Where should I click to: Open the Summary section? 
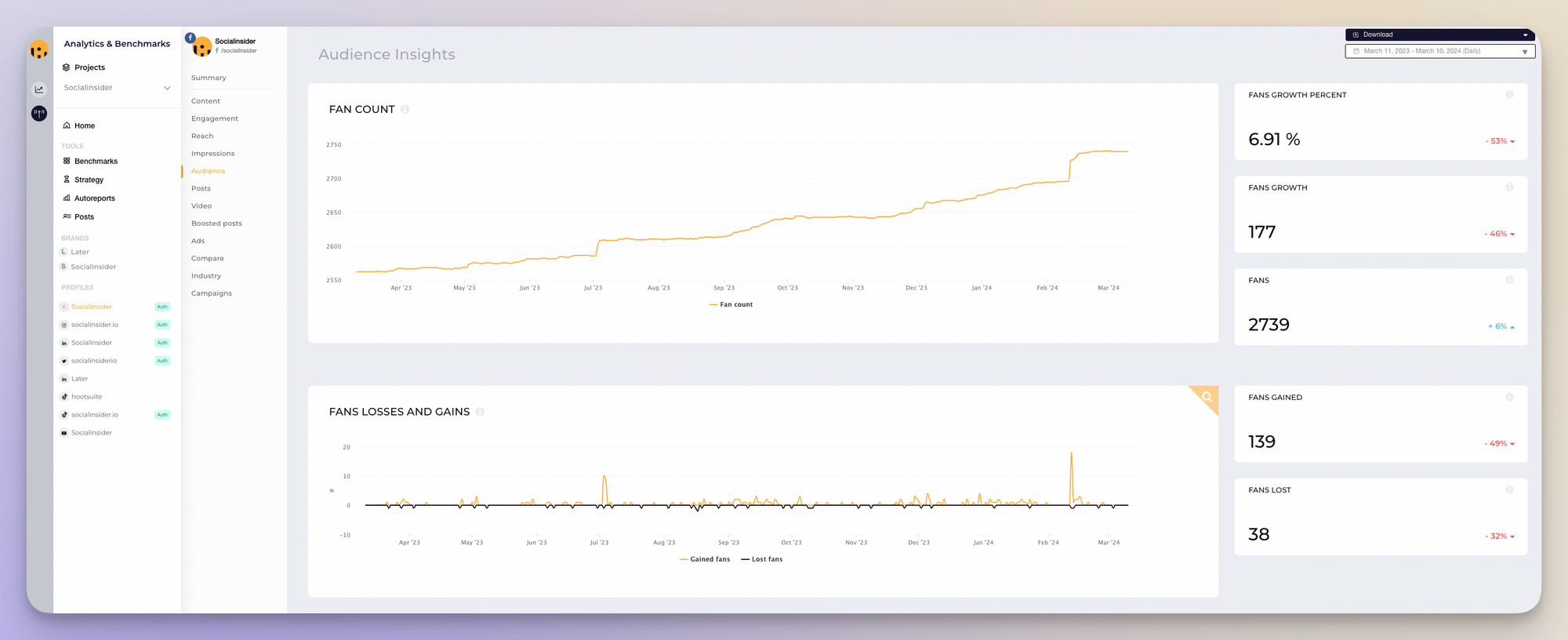pos(209,78)
